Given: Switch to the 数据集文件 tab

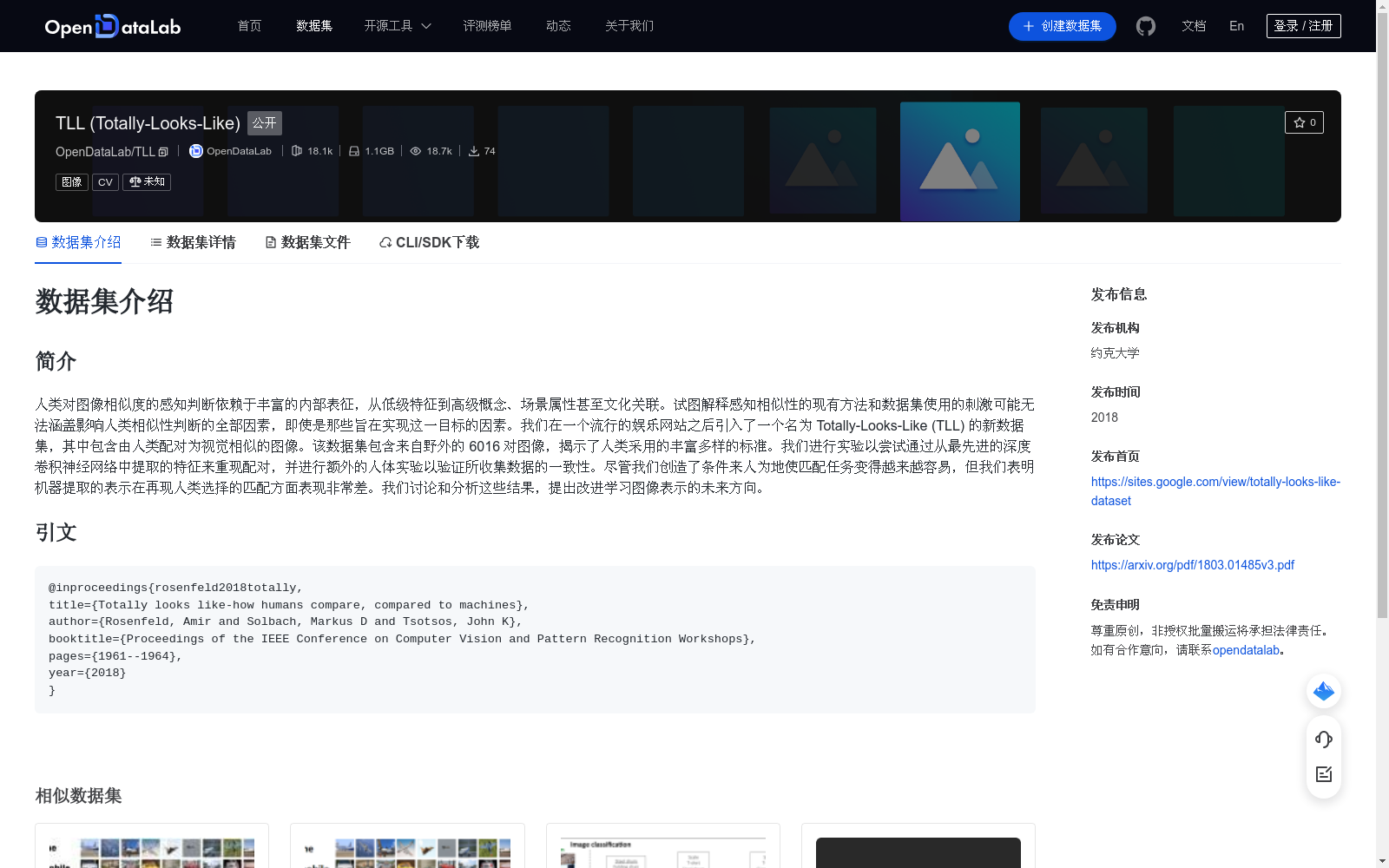Looking at the screenshot, I should (x=307, y=242).
